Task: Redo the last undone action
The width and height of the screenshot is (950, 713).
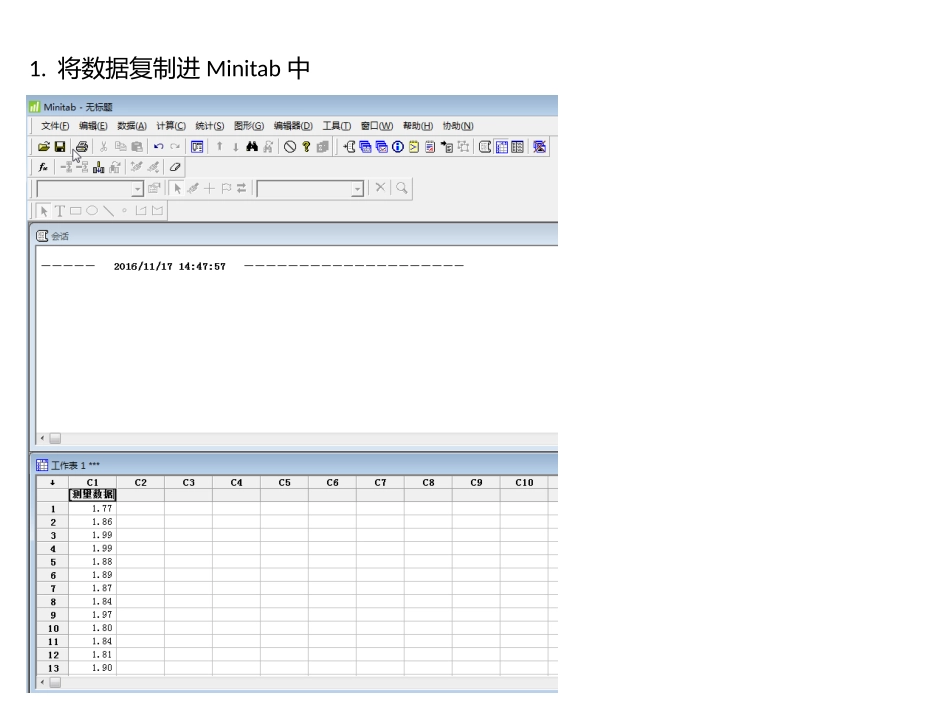Action: (x=175, y=147)
